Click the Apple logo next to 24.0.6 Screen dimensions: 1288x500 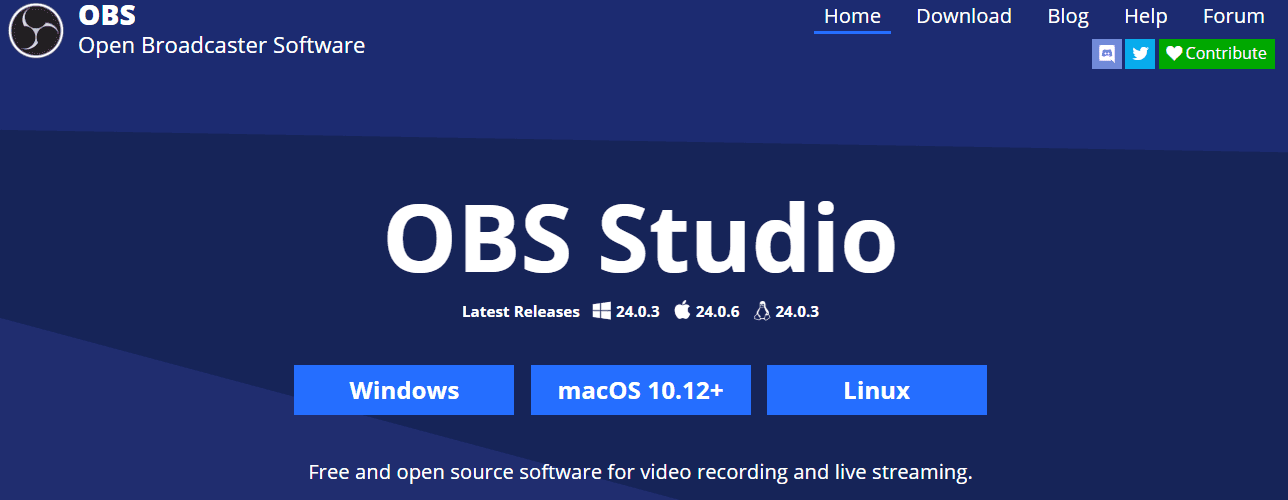point(682,311)
